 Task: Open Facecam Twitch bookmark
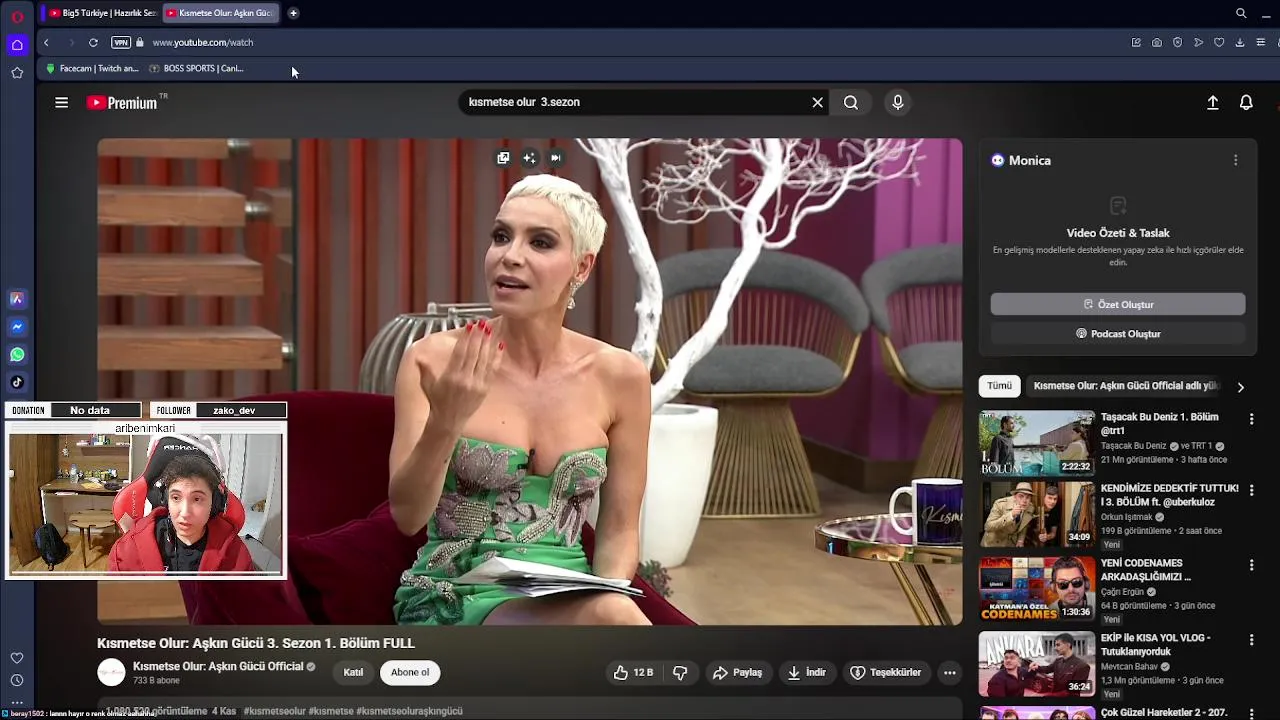(x=93, y=69)
